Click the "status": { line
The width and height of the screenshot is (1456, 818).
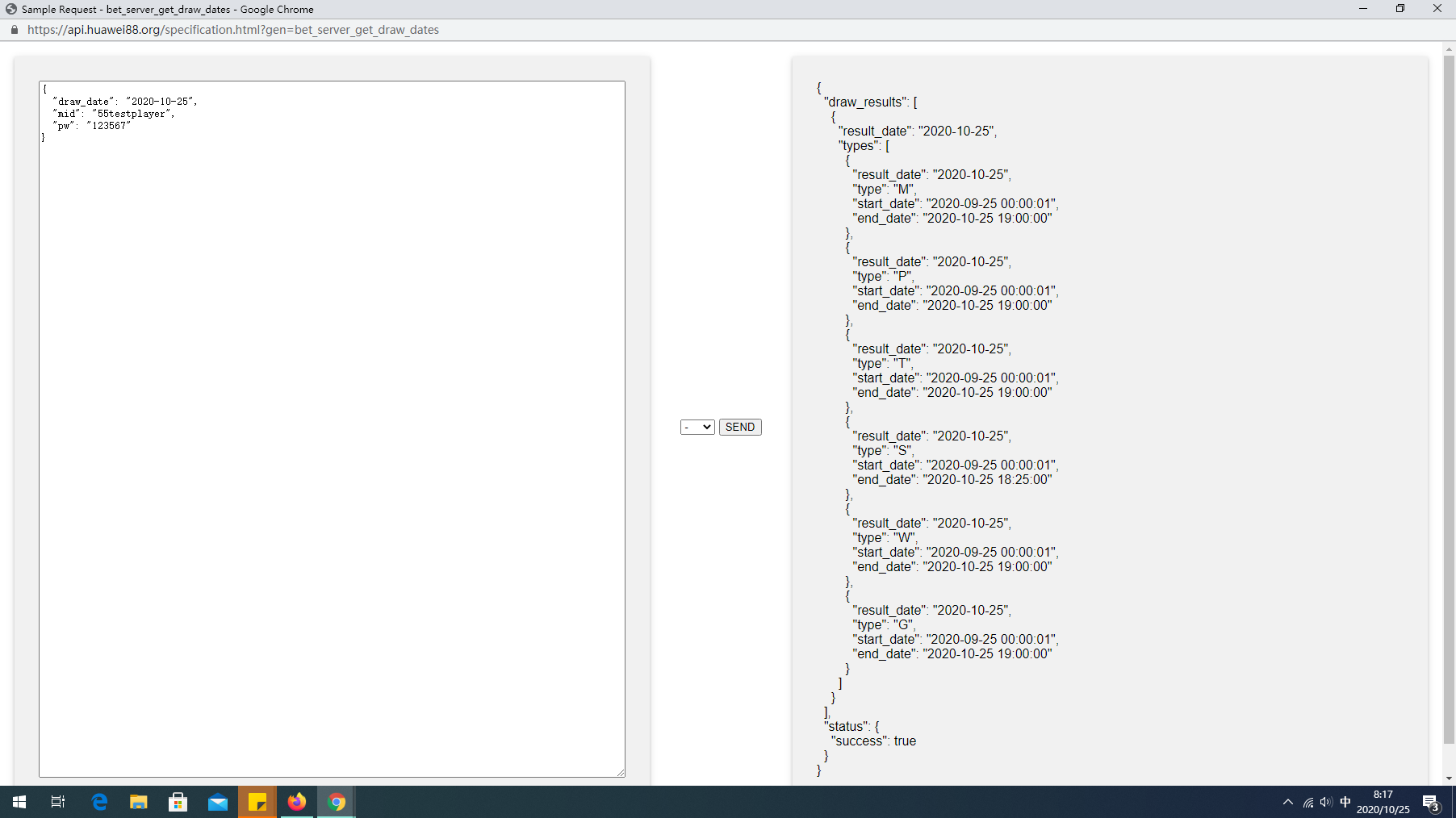click(851, 727)
